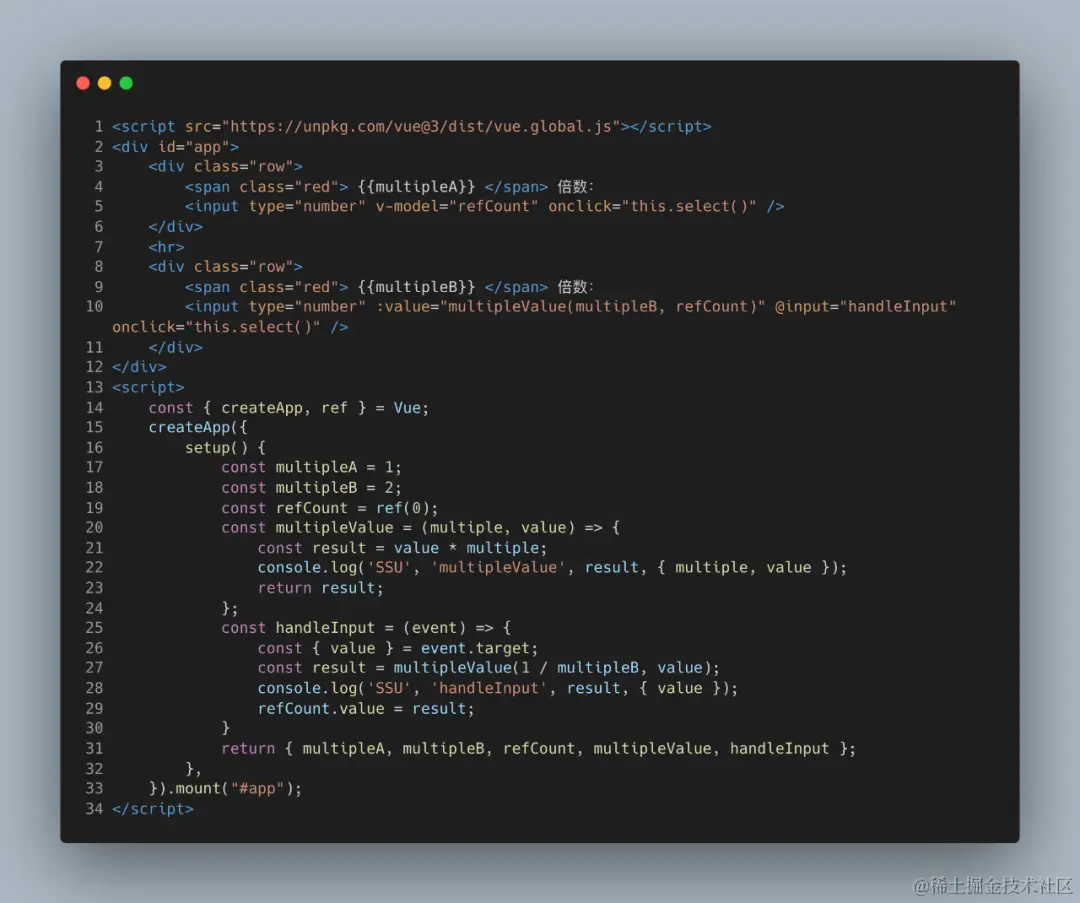
Task: Click the <hr> tag
Action: (x=166, y=247)
